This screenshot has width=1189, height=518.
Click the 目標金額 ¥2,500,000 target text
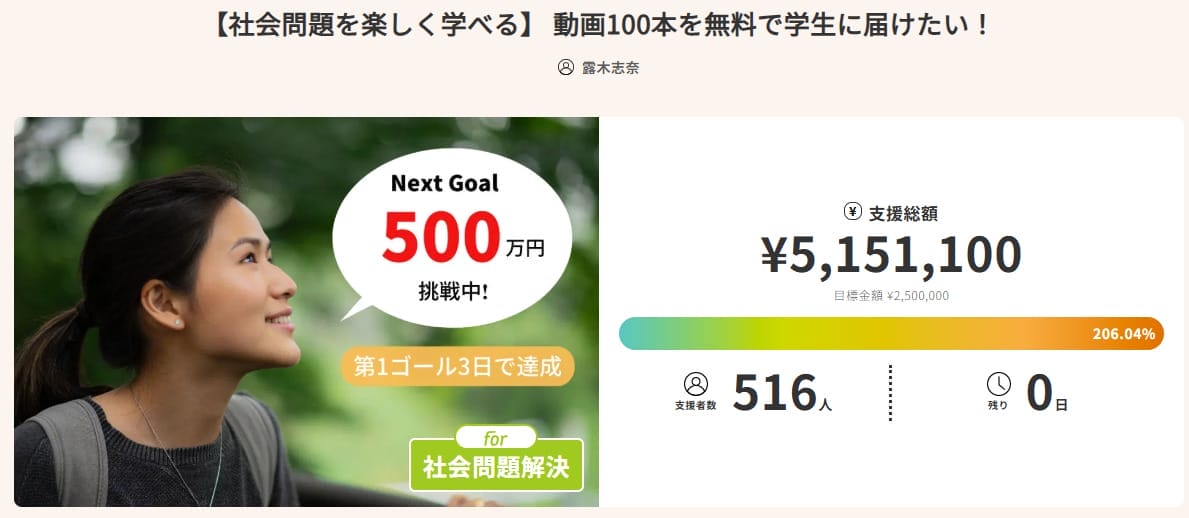tap(891, 296)
